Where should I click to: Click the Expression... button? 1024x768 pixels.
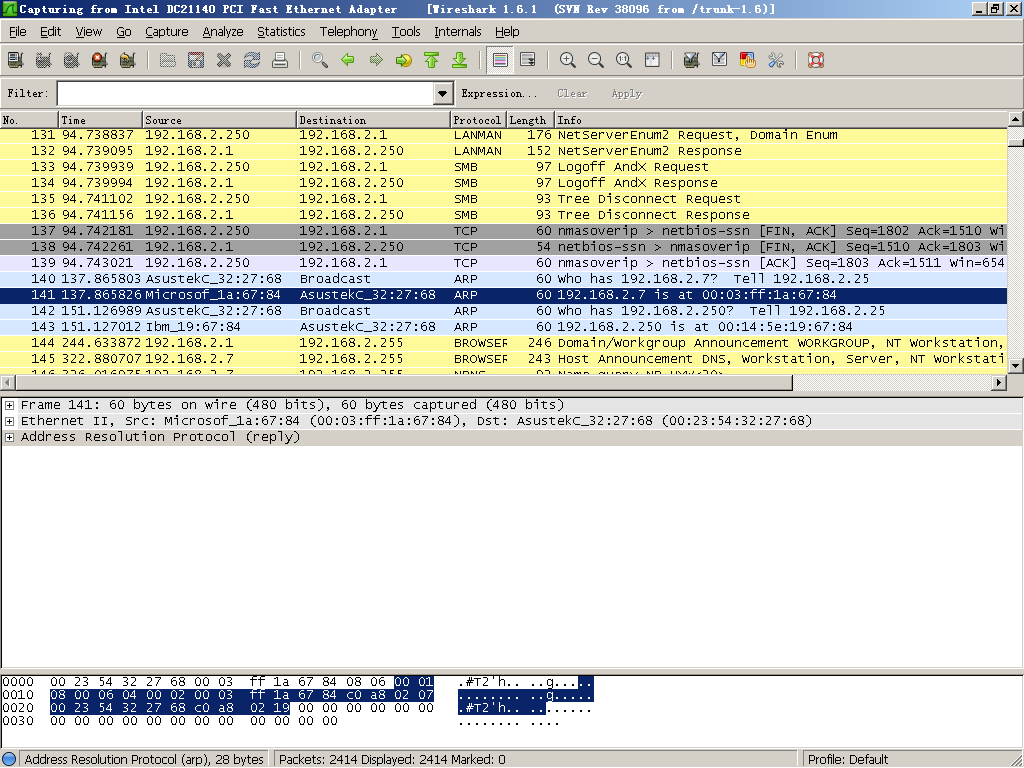tap(499, 94)
